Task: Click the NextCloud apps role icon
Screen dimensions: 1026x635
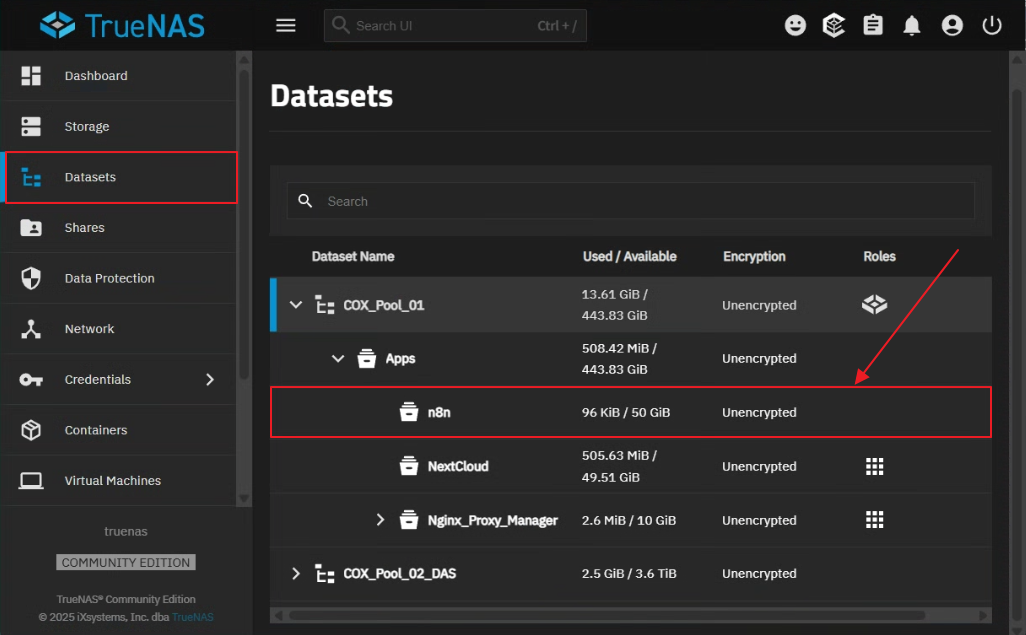Action: click(874, 466)
